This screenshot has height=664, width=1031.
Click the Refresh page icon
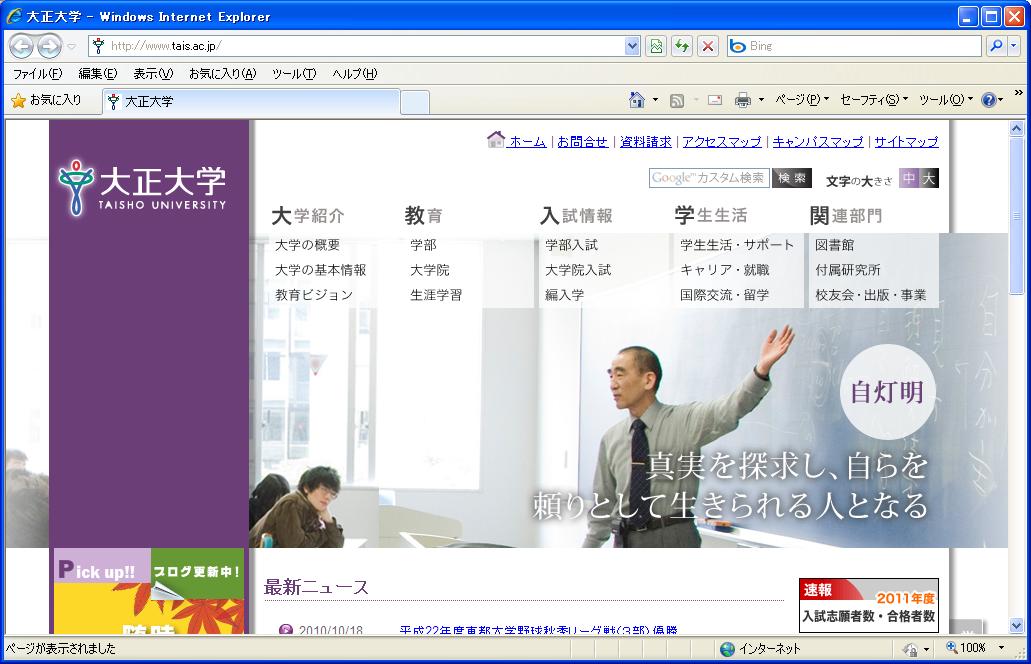[x=682, y=46]
